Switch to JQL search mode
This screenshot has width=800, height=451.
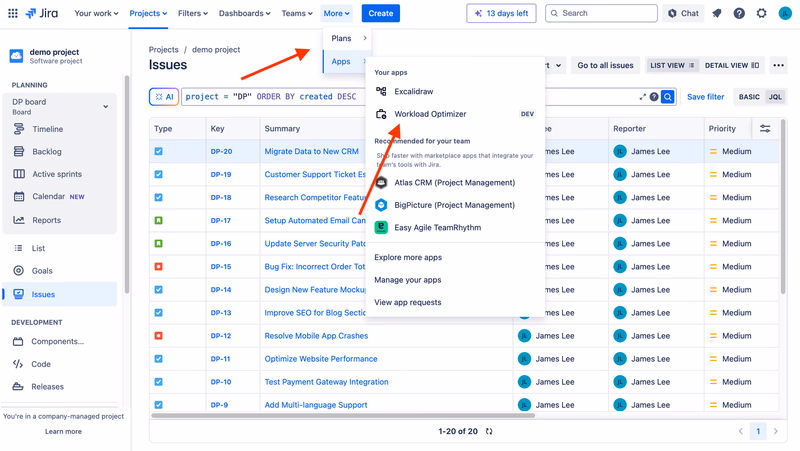(x=775, y=97)
